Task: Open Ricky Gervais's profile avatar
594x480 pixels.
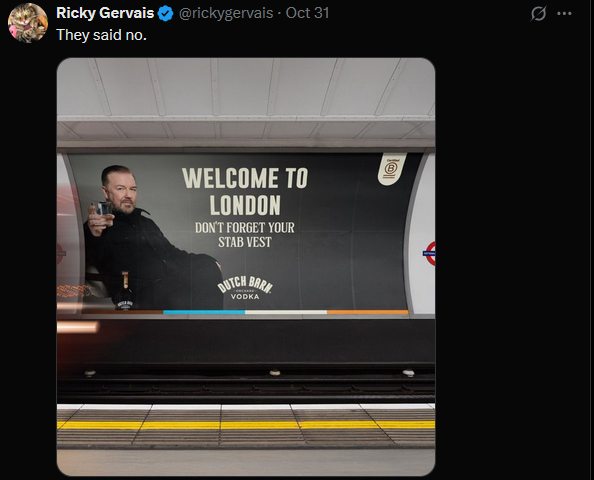Action: point(28,23)
